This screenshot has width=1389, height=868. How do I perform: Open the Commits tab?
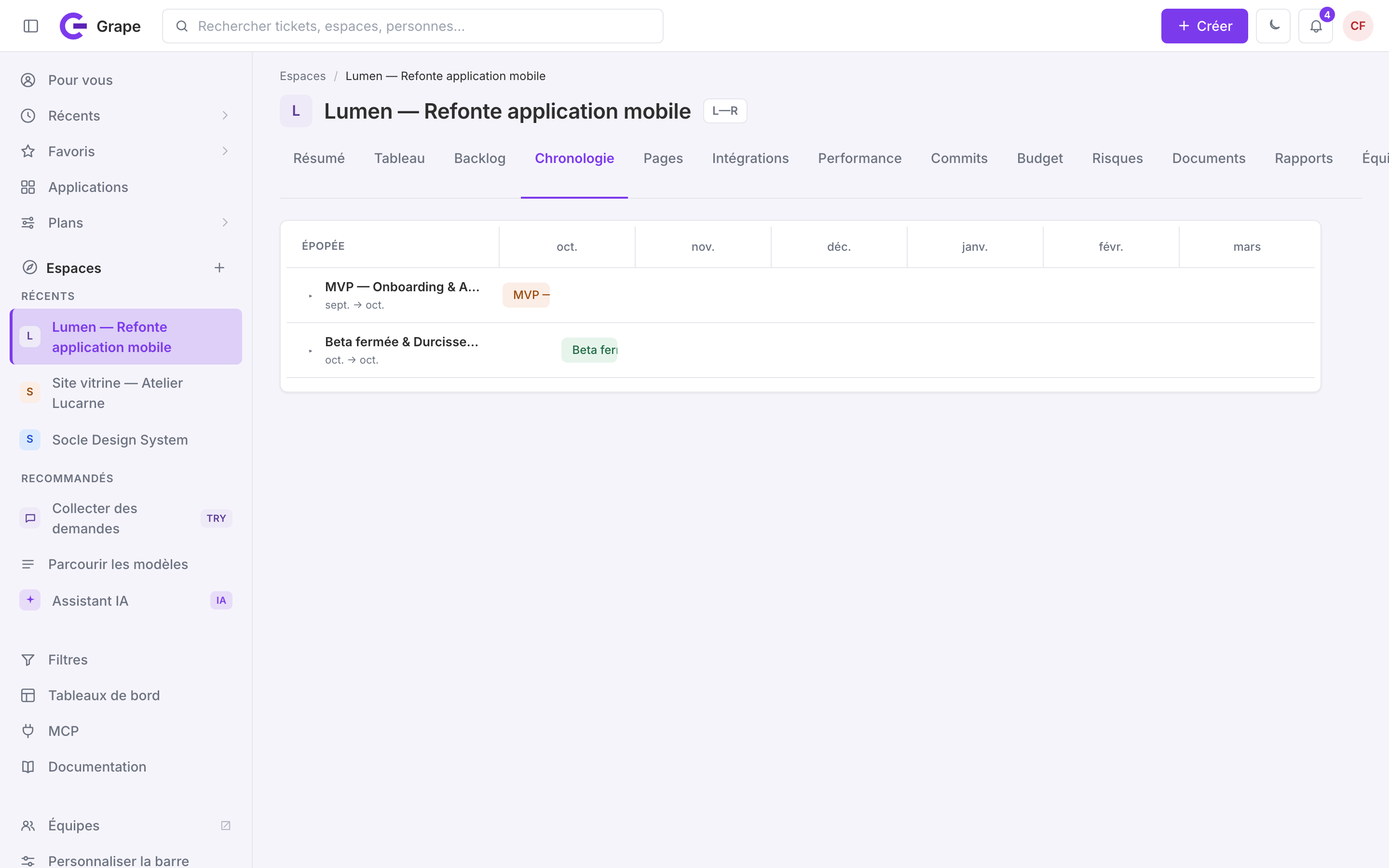point(959,159)
